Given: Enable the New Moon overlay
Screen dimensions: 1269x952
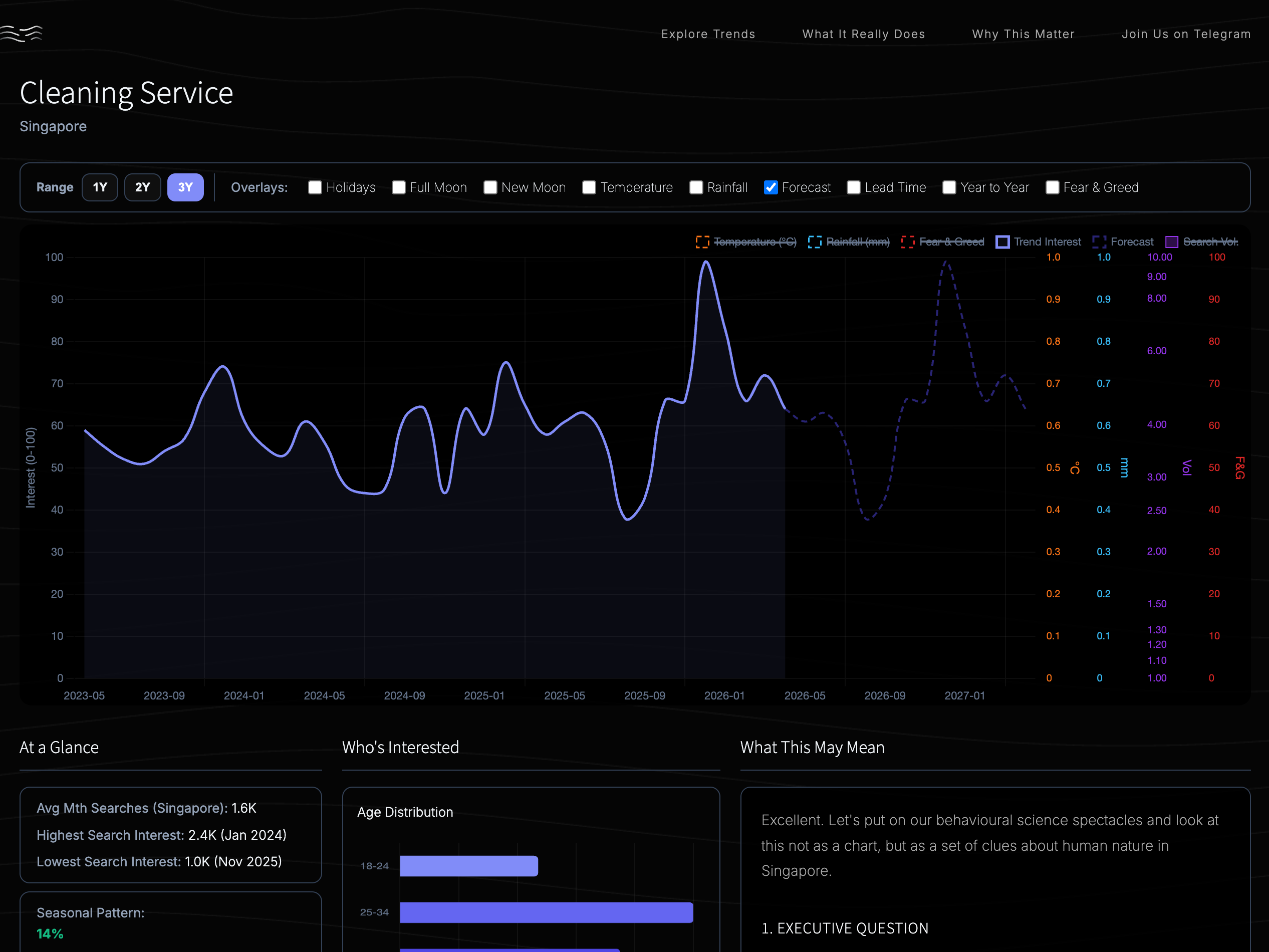Looking at the screenshot, I should click(490, 187).
